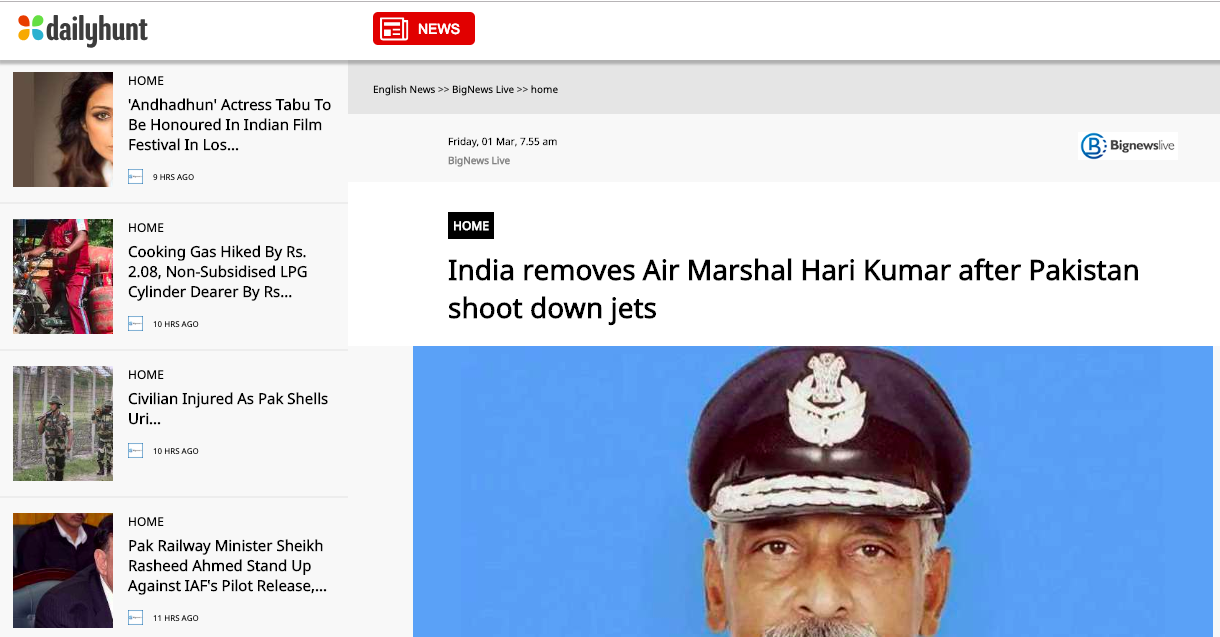Click source icon next to Cooking Gas timestamp

click(136, 324)
